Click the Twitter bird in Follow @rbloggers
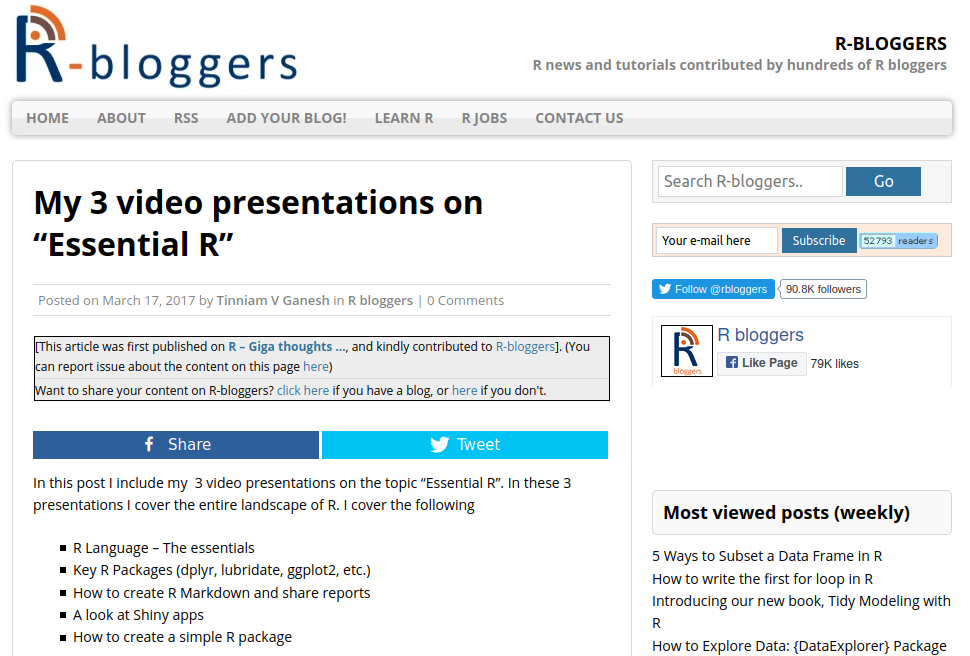970x656 pixels. coord(665,289)
